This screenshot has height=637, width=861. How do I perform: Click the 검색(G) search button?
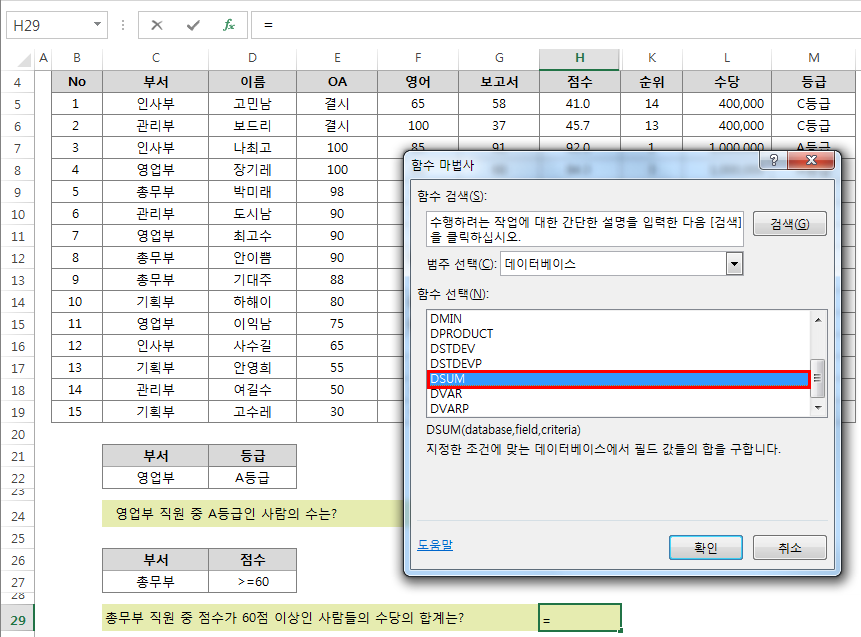tap(789, 223)
